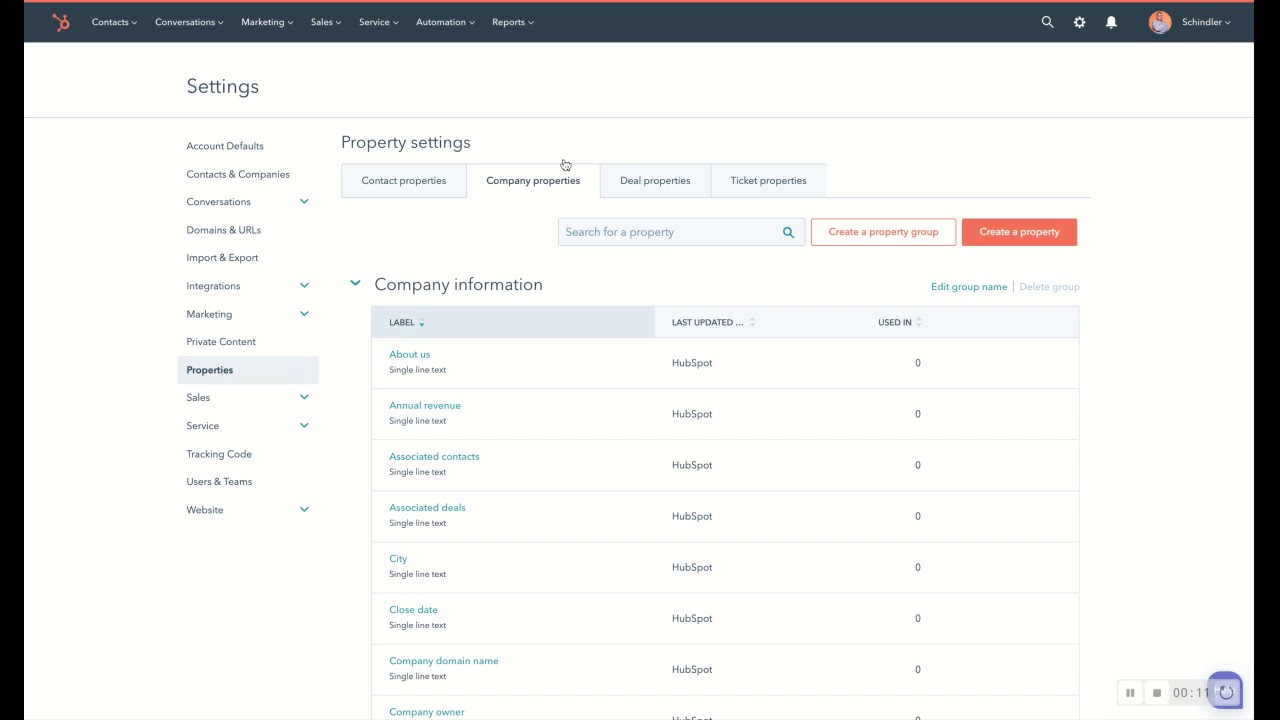
Task: Click the HubSpot sprocket logo
Action: pyautogui.click(x=61, y=22)
